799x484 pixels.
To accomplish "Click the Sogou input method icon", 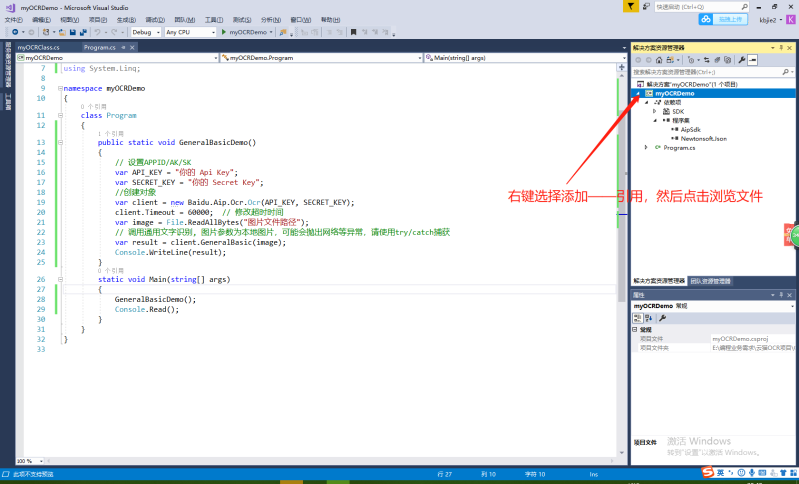I will pos(708,473).
